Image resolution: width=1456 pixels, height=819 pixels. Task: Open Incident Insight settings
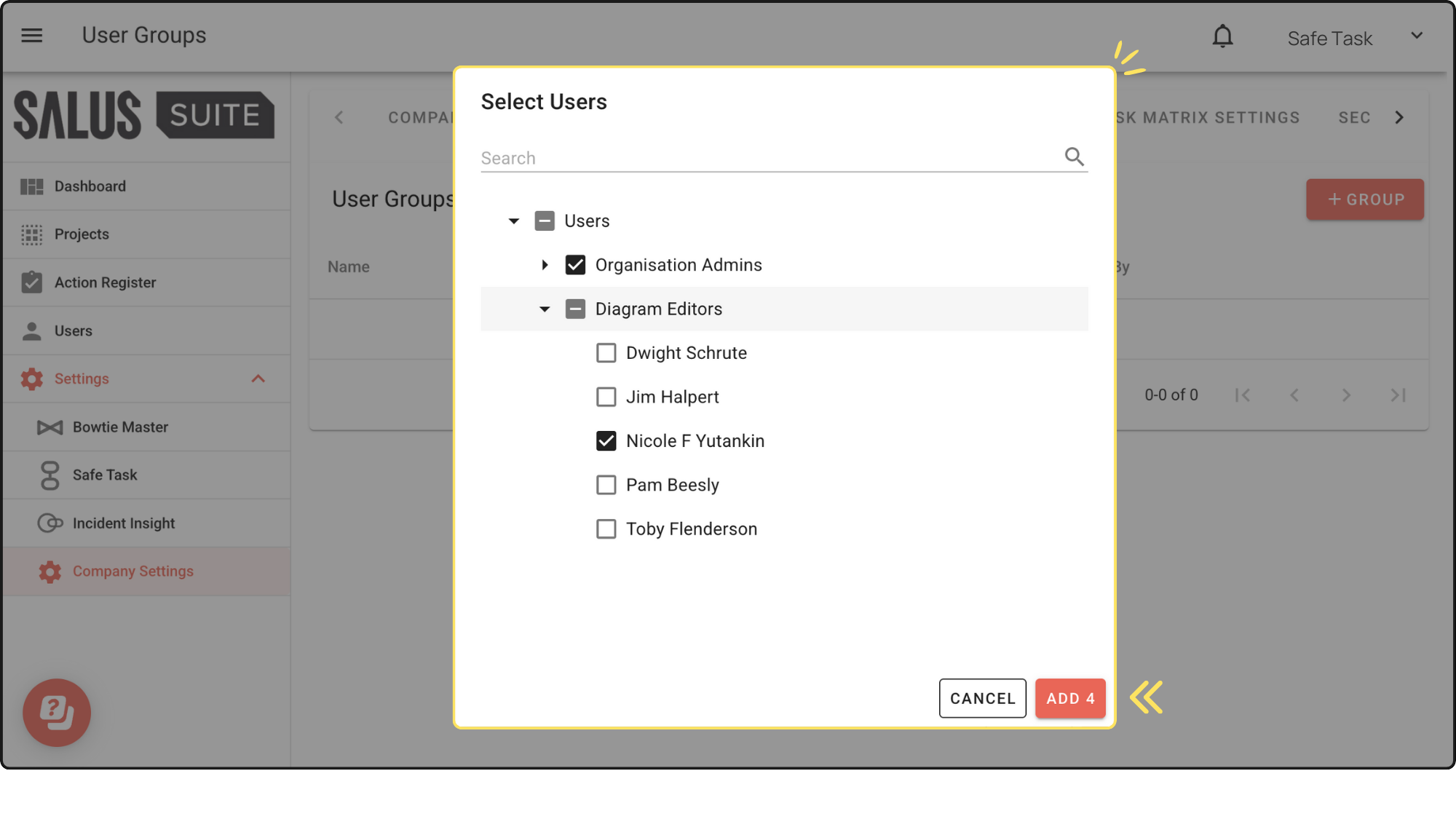tap(124, 523)
